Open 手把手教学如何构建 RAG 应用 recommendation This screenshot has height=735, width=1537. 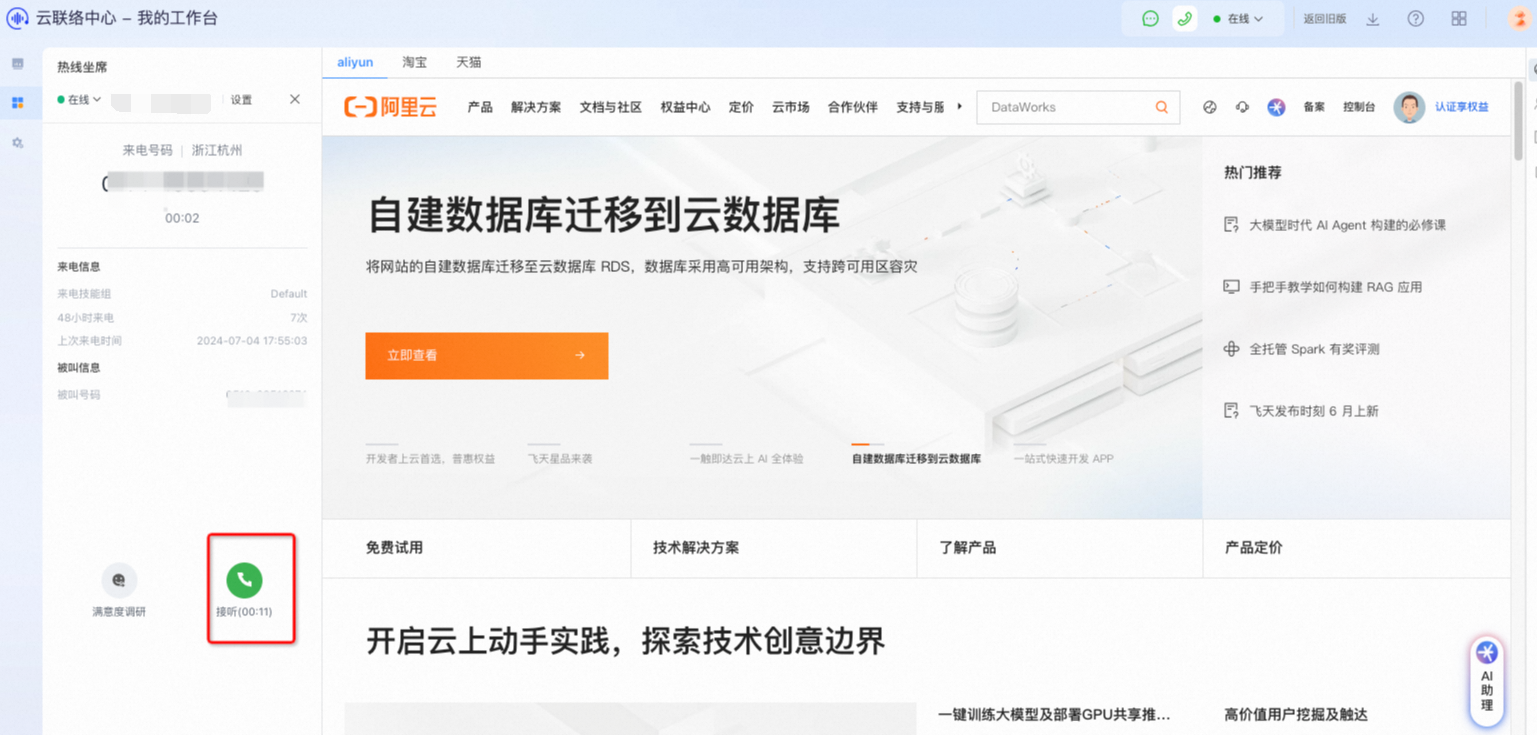pyautogui.click(x=1335, y=287)
